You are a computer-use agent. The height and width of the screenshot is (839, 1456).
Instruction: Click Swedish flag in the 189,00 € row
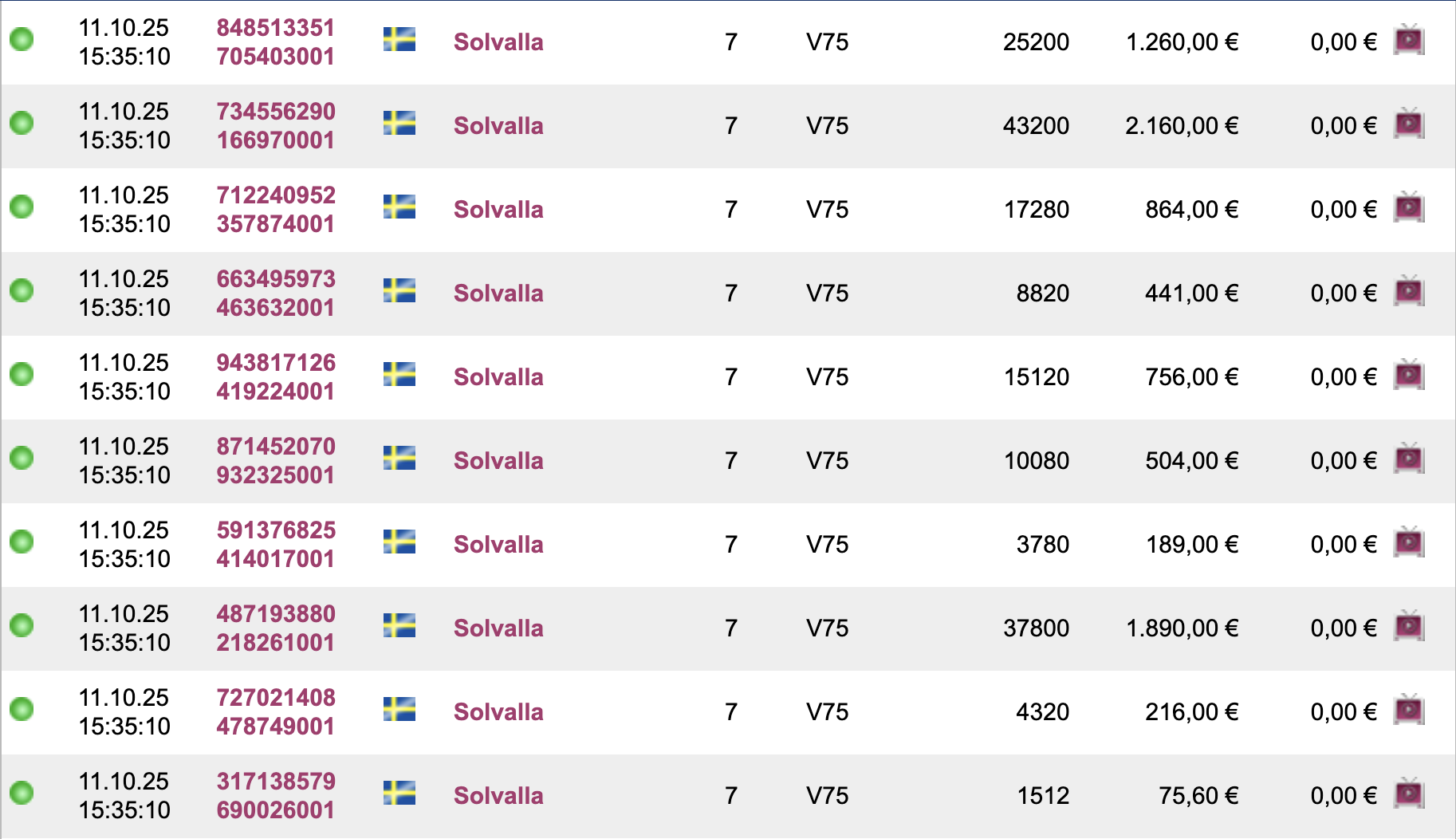(x=399, y=542)
